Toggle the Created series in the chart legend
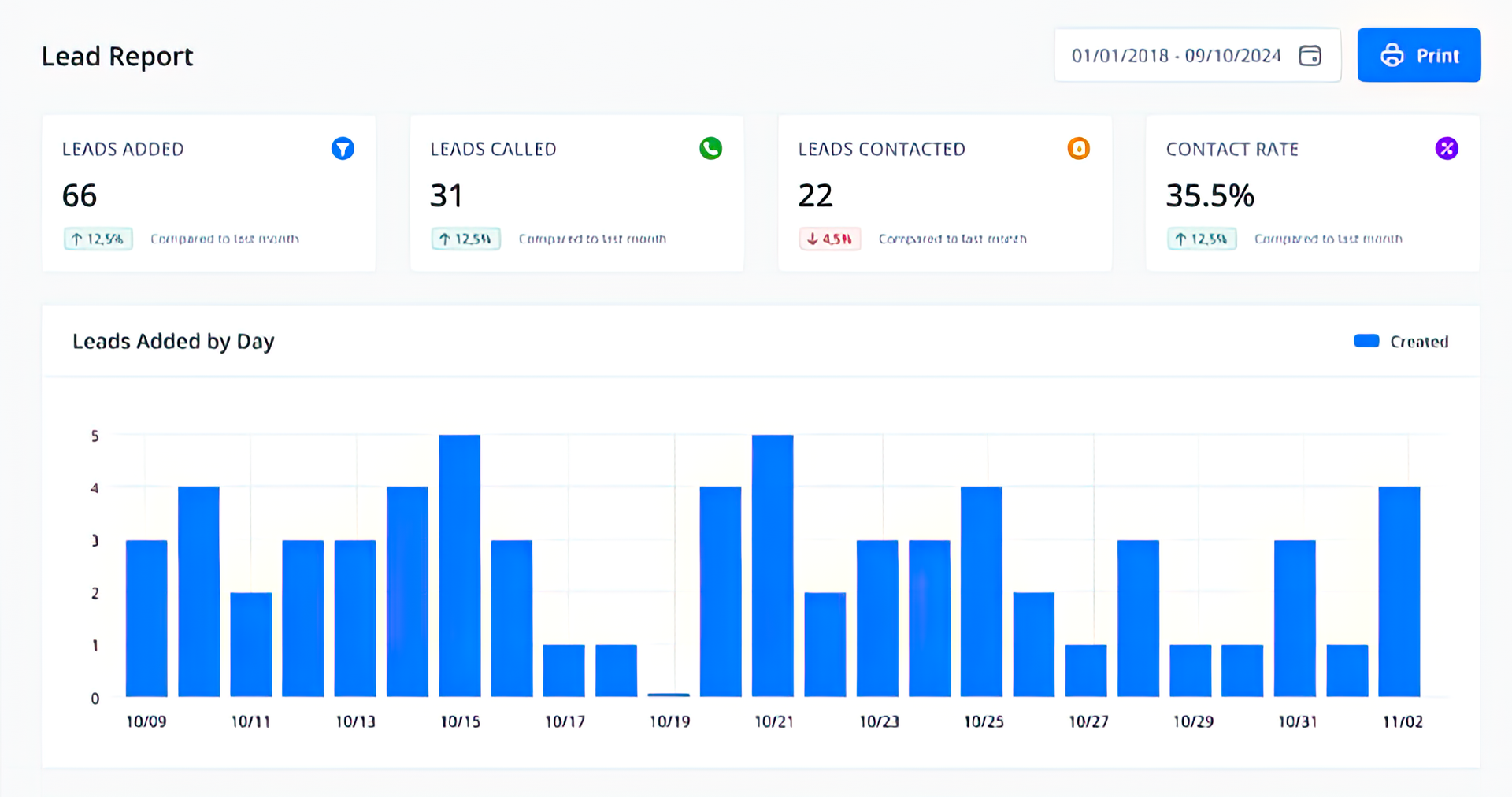1512x797 pixels. (x=1403, y=340)
